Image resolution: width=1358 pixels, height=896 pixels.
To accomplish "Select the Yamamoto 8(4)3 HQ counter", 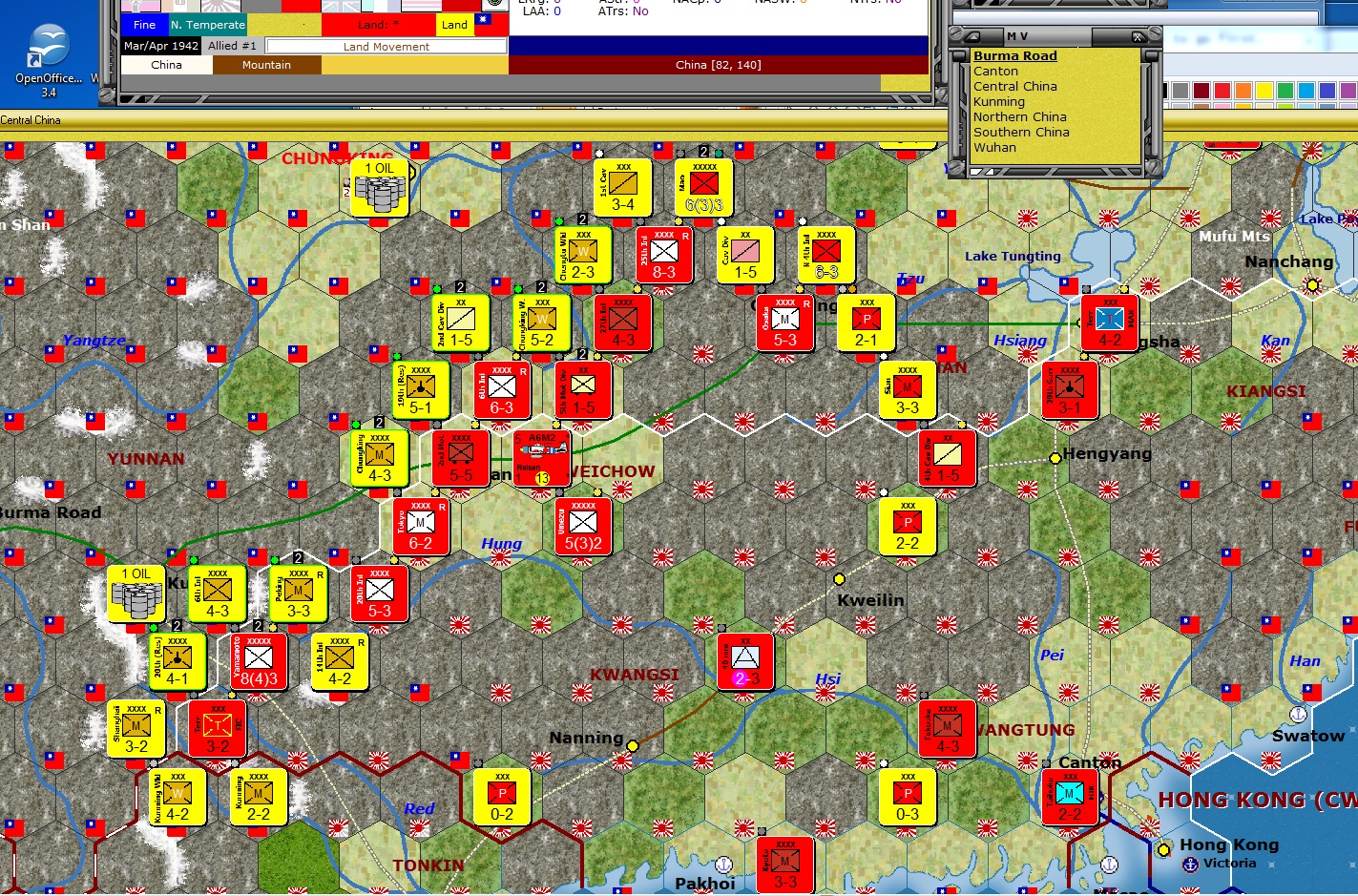I will [x=259, y=661].
